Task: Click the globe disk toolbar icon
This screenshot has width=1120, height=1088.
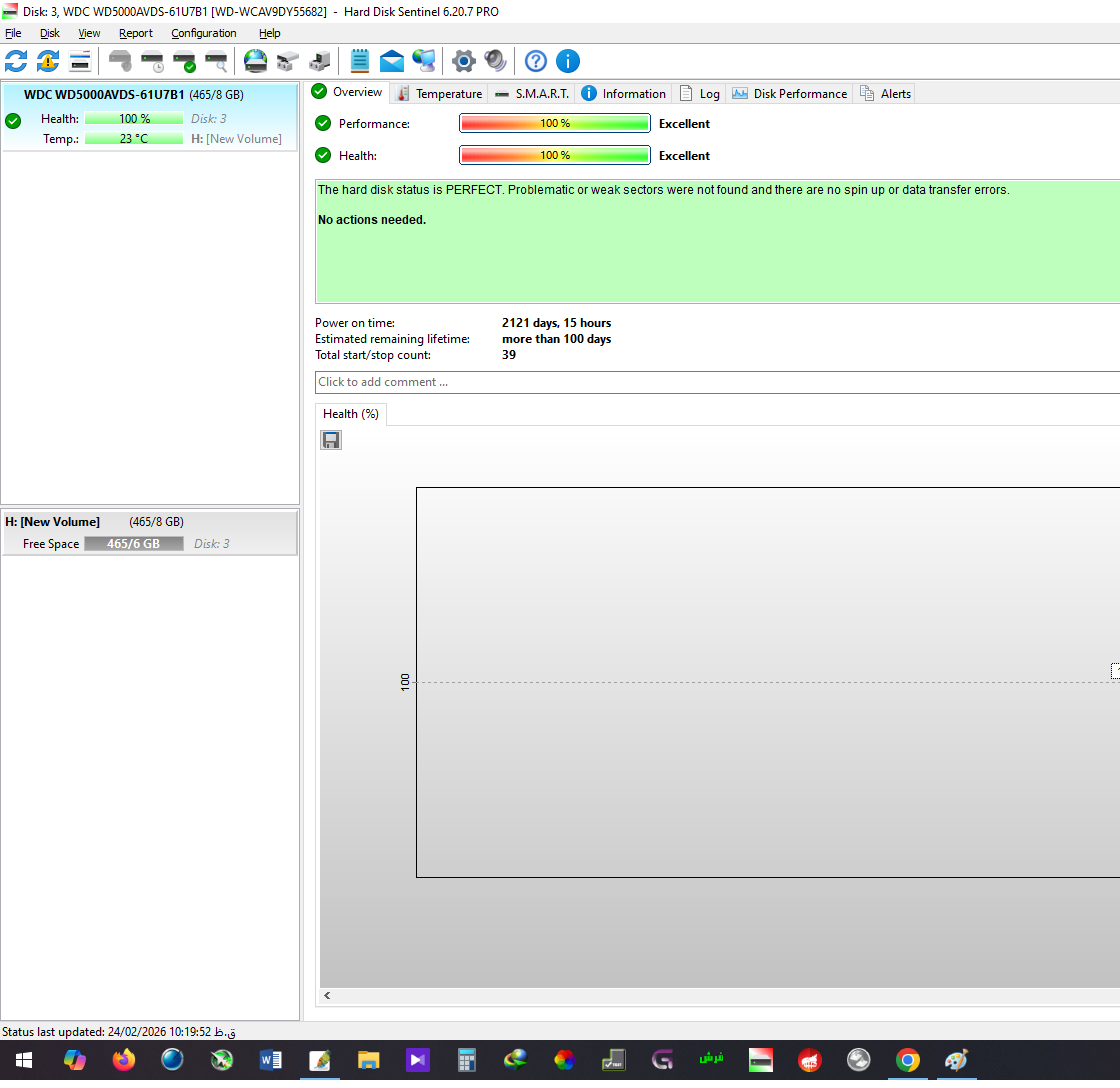Action: [256, 61]
